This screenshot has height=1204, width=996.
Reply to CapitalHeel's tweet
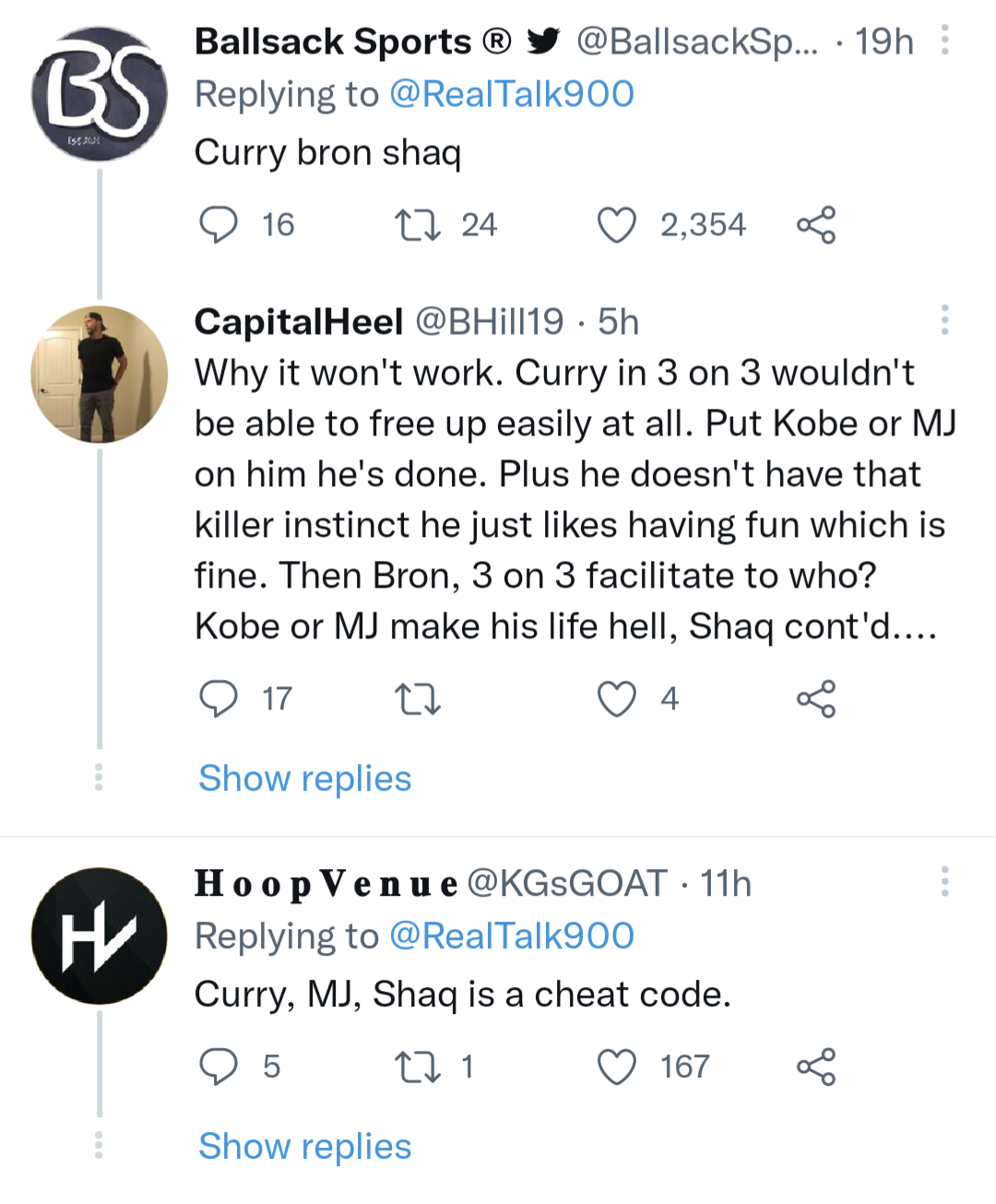[219, 699]
